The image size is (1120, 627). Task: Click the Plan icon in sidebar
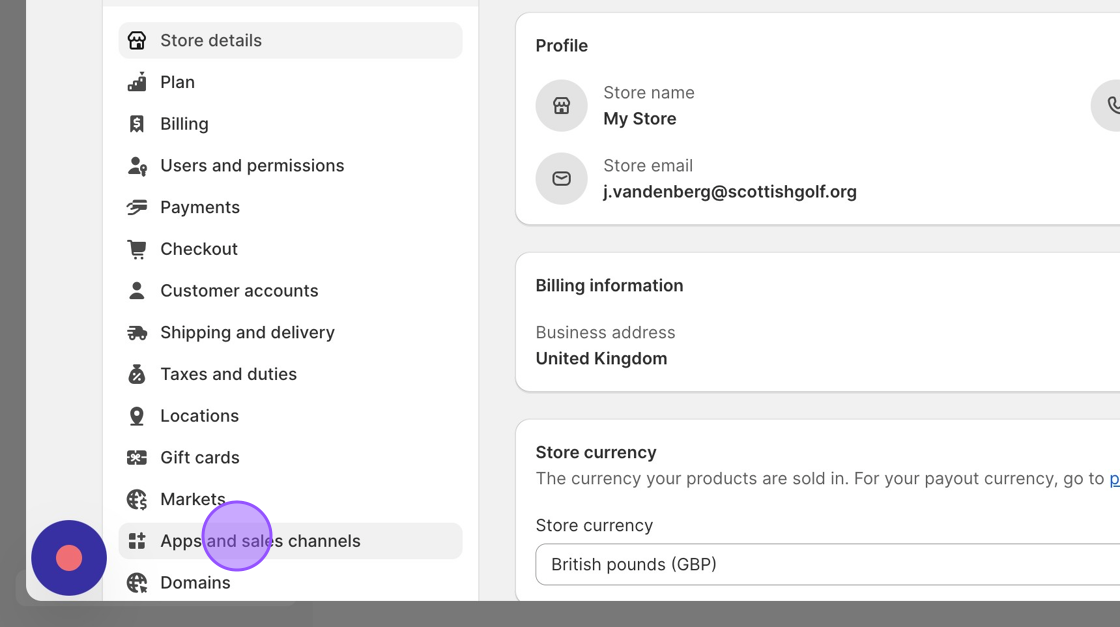click(137, 82)
